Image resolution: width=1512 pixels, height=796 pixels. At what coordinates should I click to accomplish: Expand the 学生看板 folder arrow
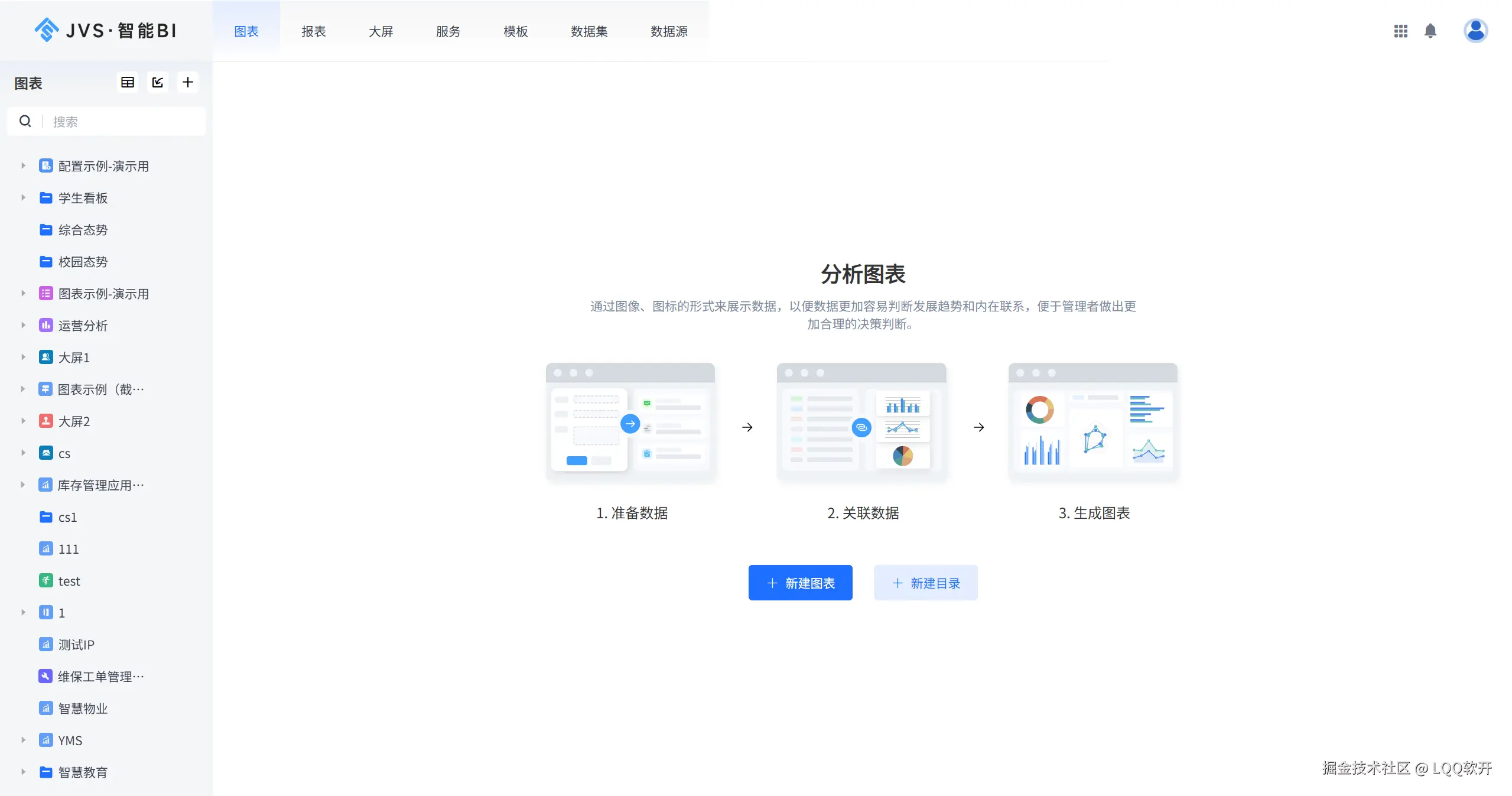[x=23, y=197]
